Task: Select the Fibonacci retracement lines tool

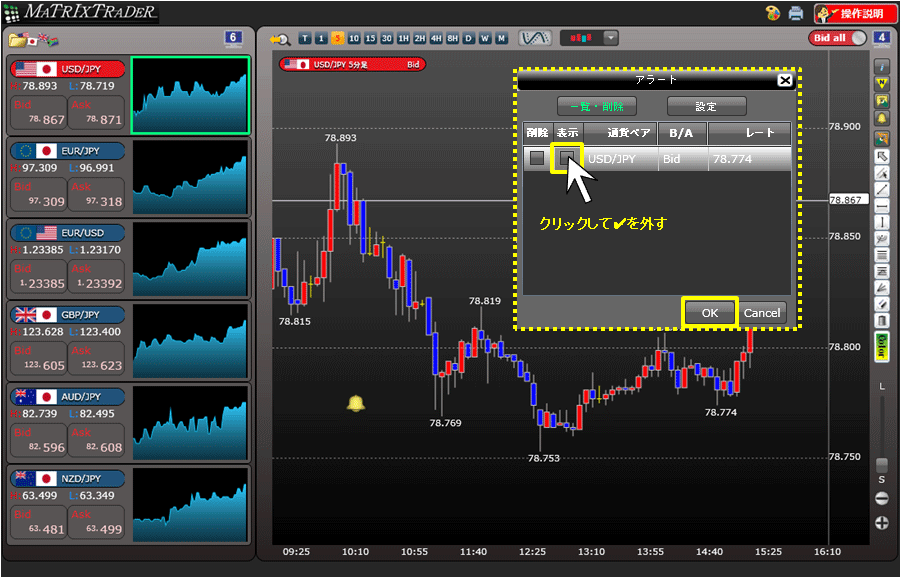Action: 881,255
